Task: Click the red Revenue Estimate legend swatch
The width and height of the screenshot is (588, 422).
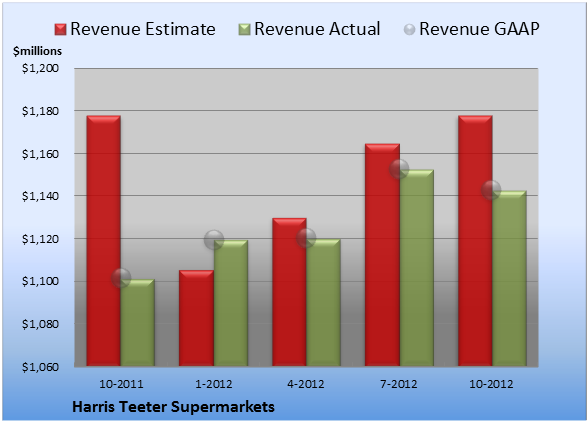Action: pos(60,30)
